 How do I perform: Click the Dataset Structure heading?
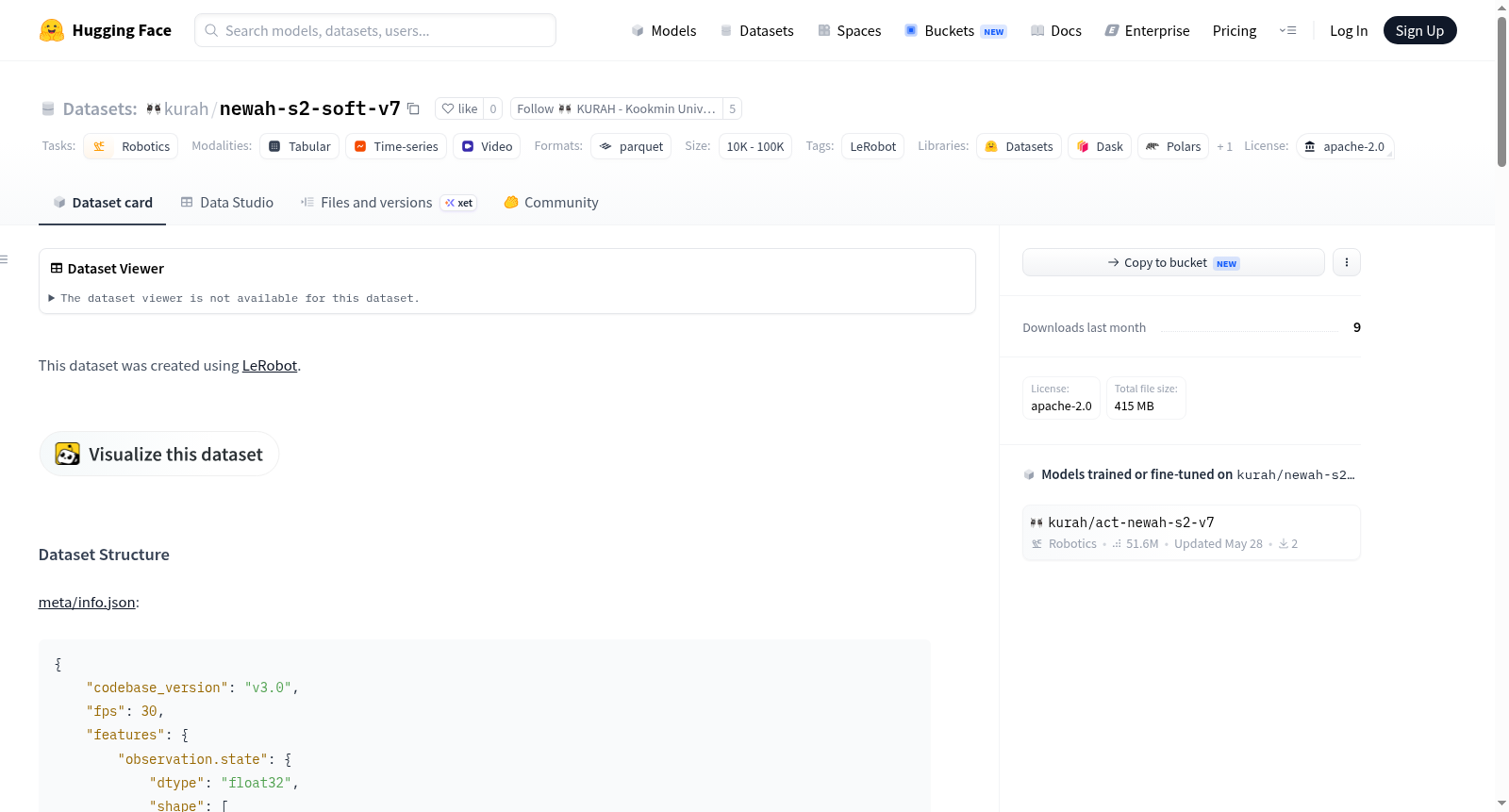click(x=104, y=555)
